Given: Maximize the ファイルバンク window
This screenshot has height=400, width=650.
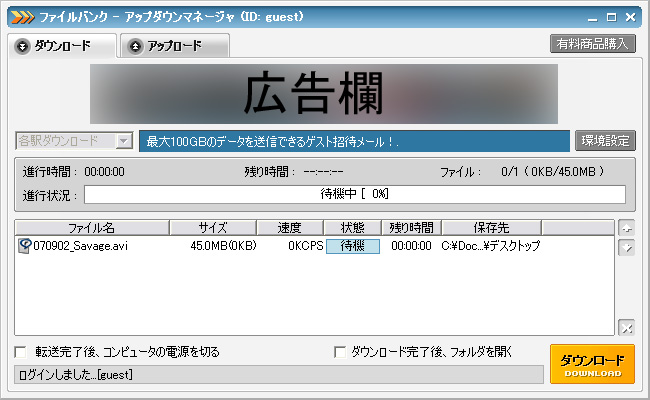Looking at the screenshot, I should [611, 17].
